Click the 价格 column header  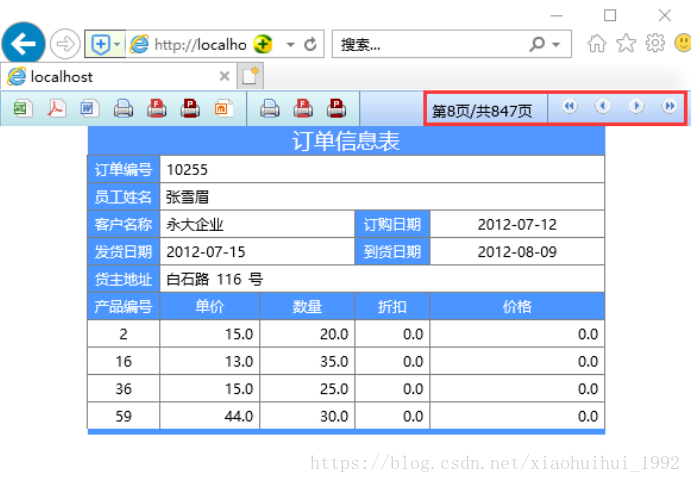pos(517,306)
